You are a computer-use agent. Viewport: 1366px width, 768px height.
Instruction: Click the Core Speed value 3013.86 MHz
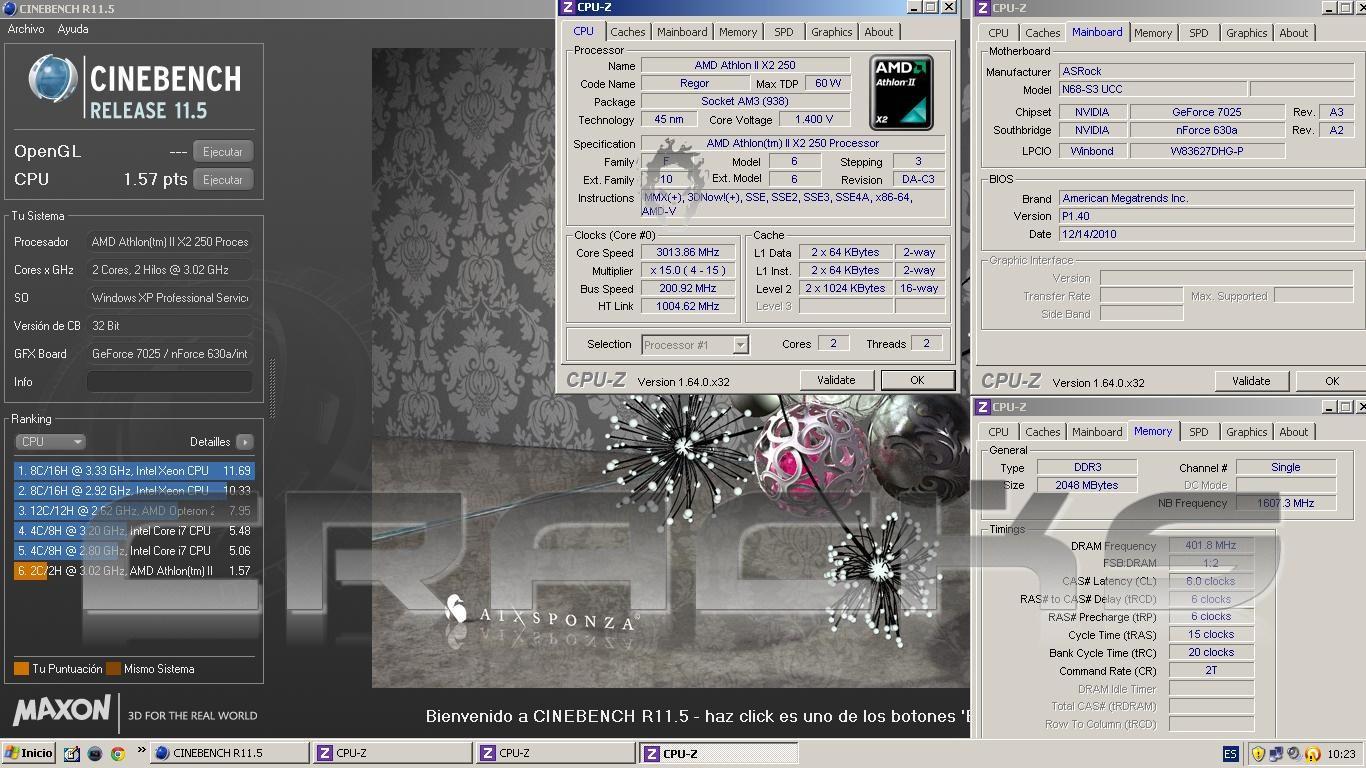point(688,253)
